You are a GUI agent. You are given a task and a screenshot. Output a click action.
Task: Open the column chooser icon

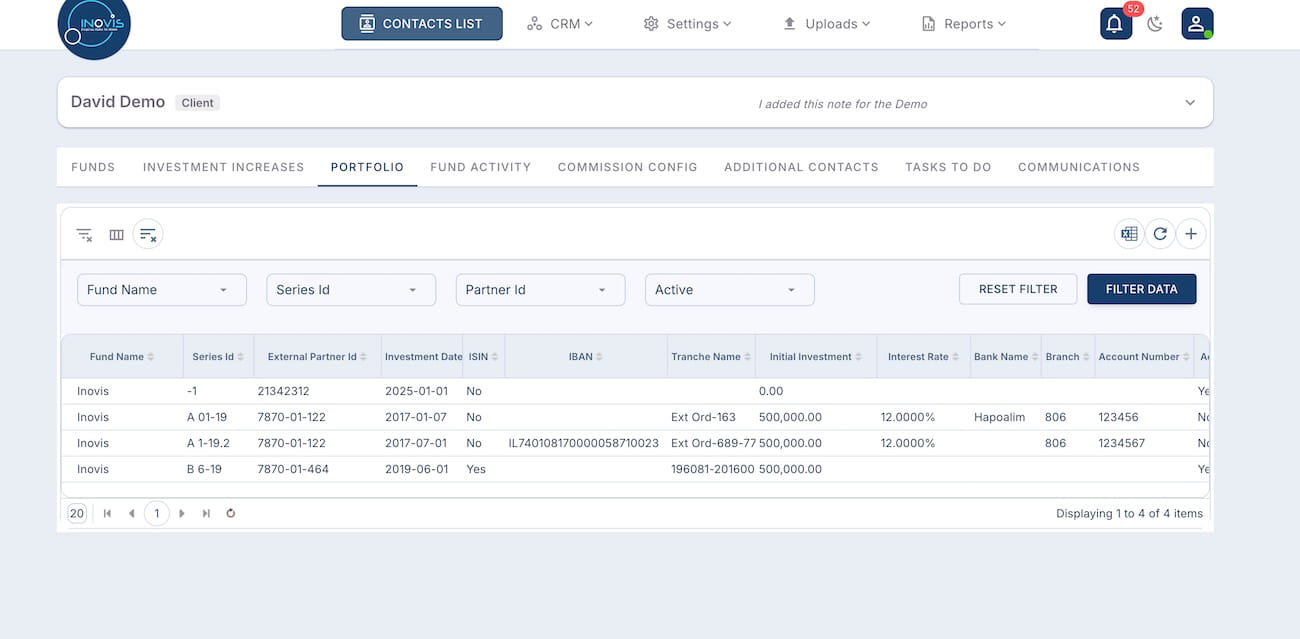(116, 235)
